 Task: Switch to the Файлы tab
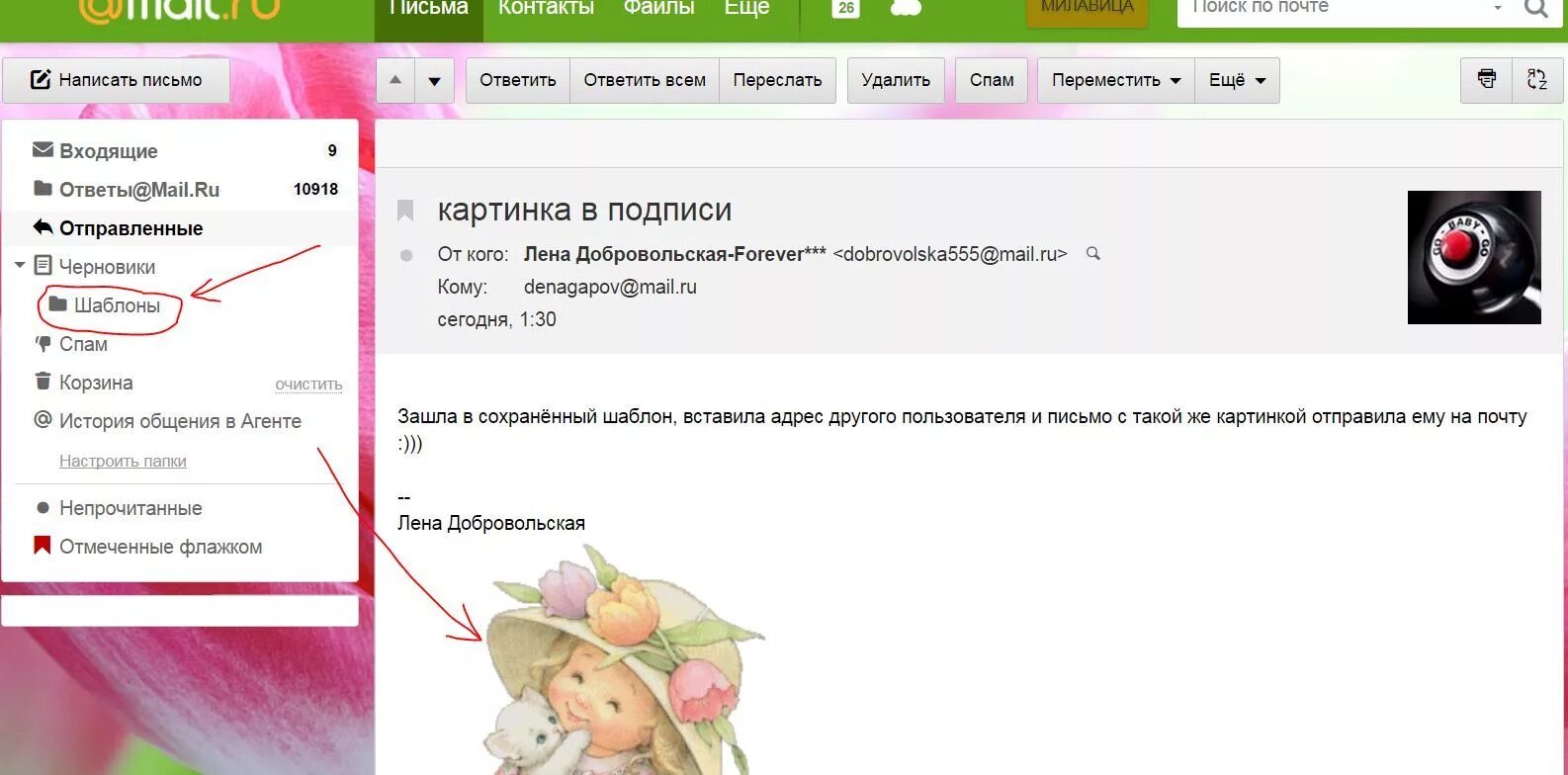tap(659, 8)
